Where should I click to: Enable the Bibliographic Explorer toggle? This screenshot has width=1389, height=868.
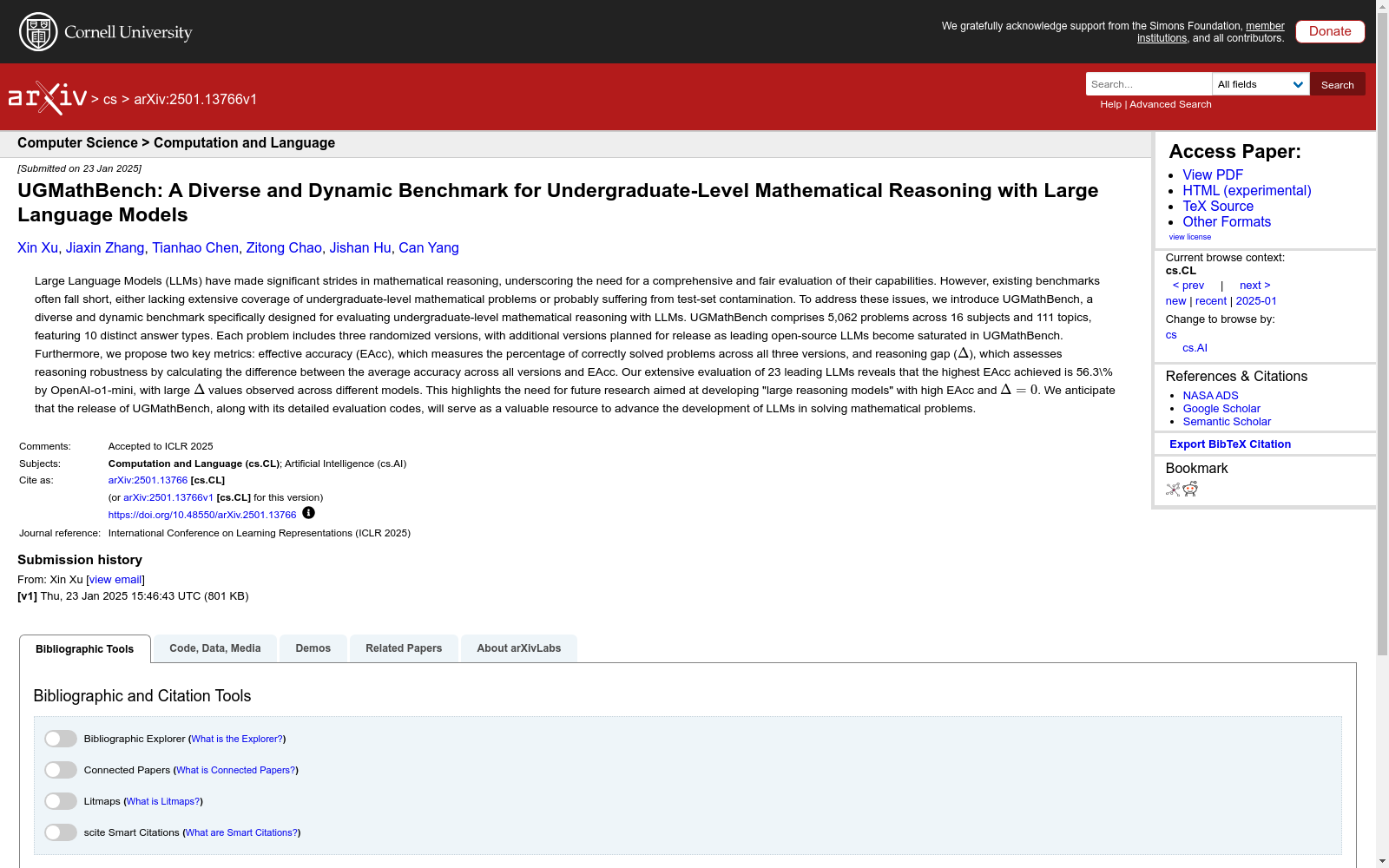pyautogui.click(x=61, y=739)
